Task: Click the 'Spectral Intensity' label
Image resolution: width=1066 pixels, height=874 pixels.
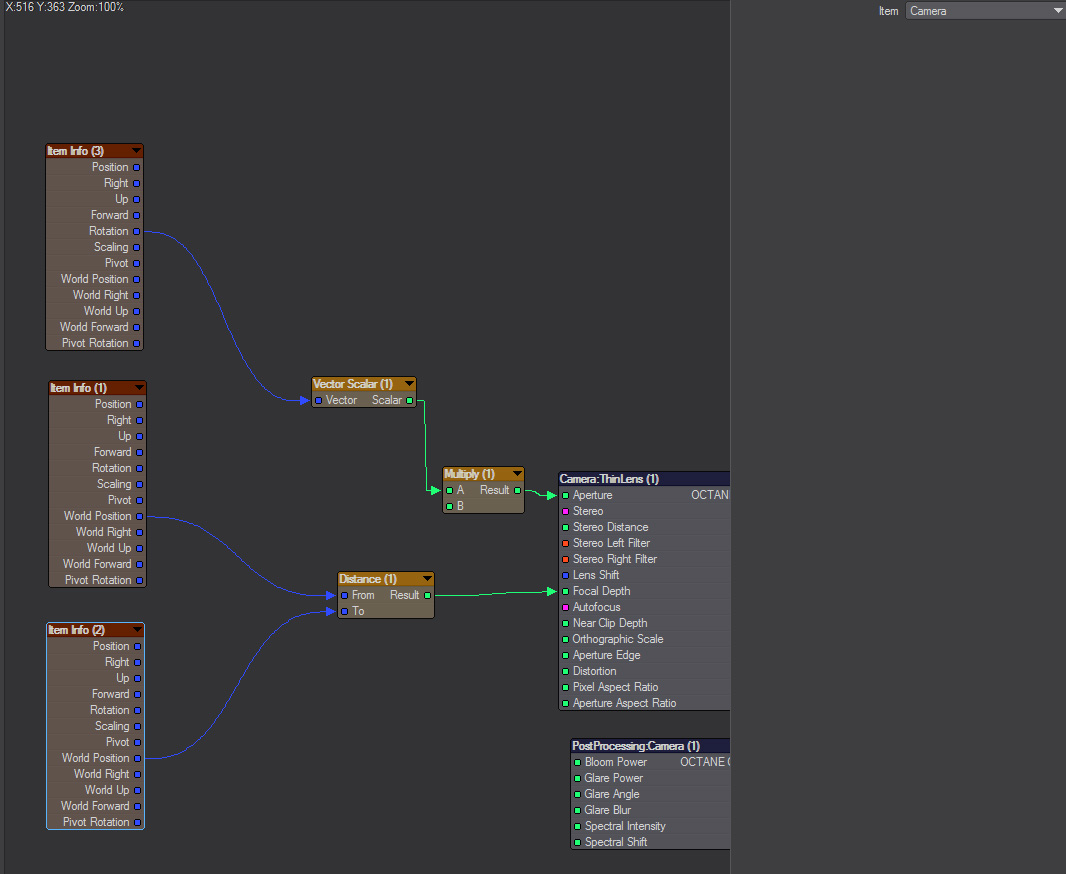Action: click(x=625, y=826)
